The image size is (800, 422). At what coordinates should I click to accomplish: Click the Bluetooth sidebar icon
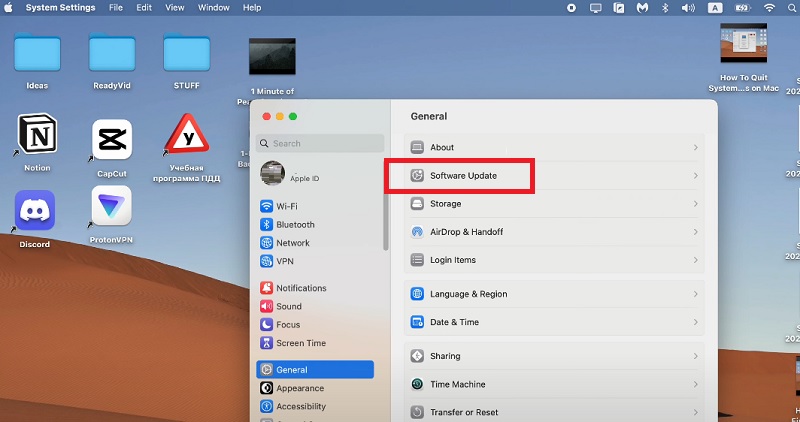[266, 225]
